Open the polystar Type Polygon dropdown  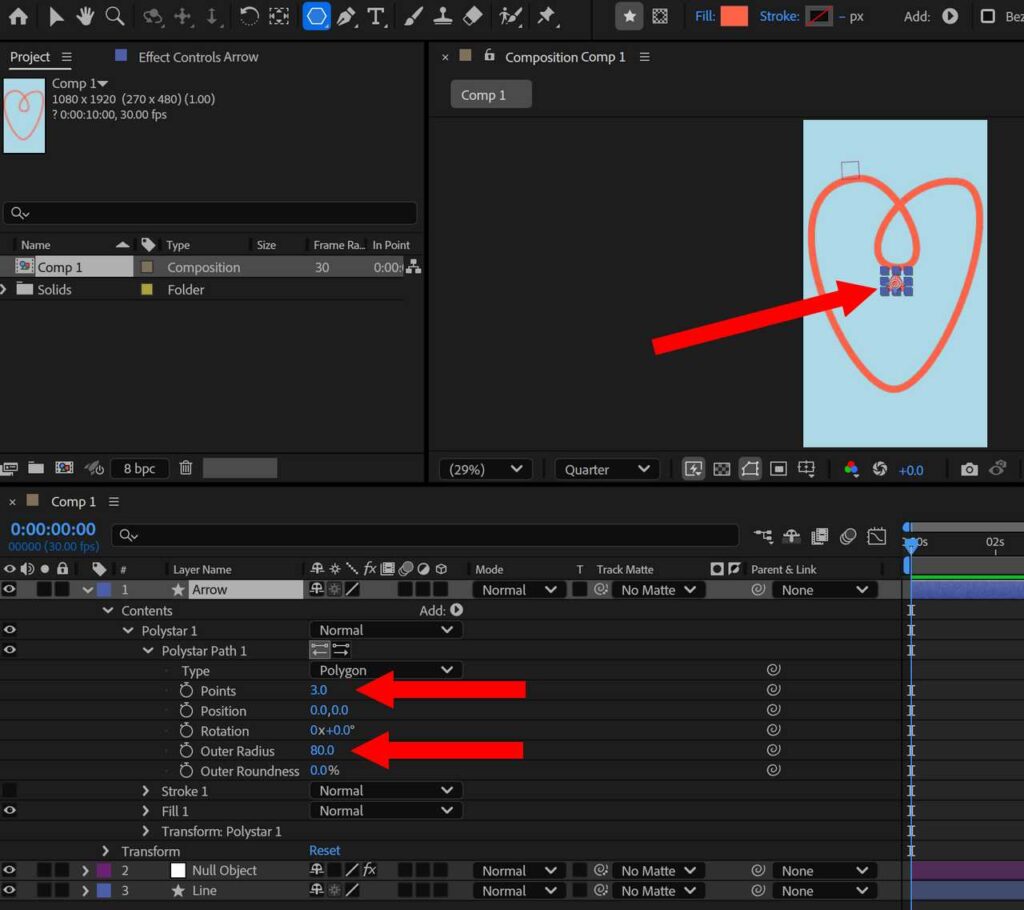pyautogui.click(x=385, y=670)
